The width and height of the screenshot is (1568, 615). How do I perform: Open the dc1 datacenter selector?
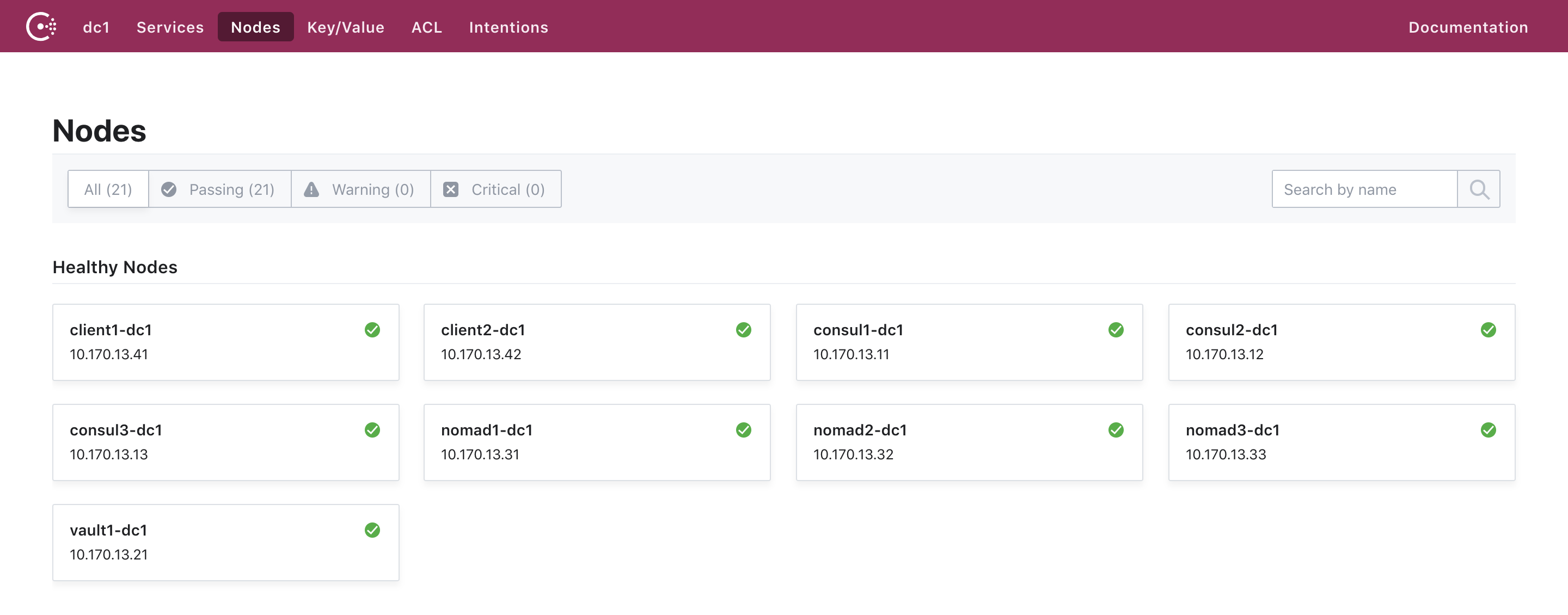click(96, 27)
